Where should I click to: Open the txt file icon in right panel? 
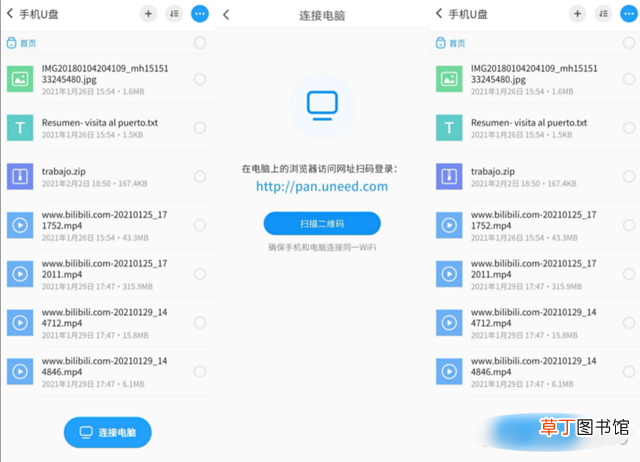(x=449, y=128)
